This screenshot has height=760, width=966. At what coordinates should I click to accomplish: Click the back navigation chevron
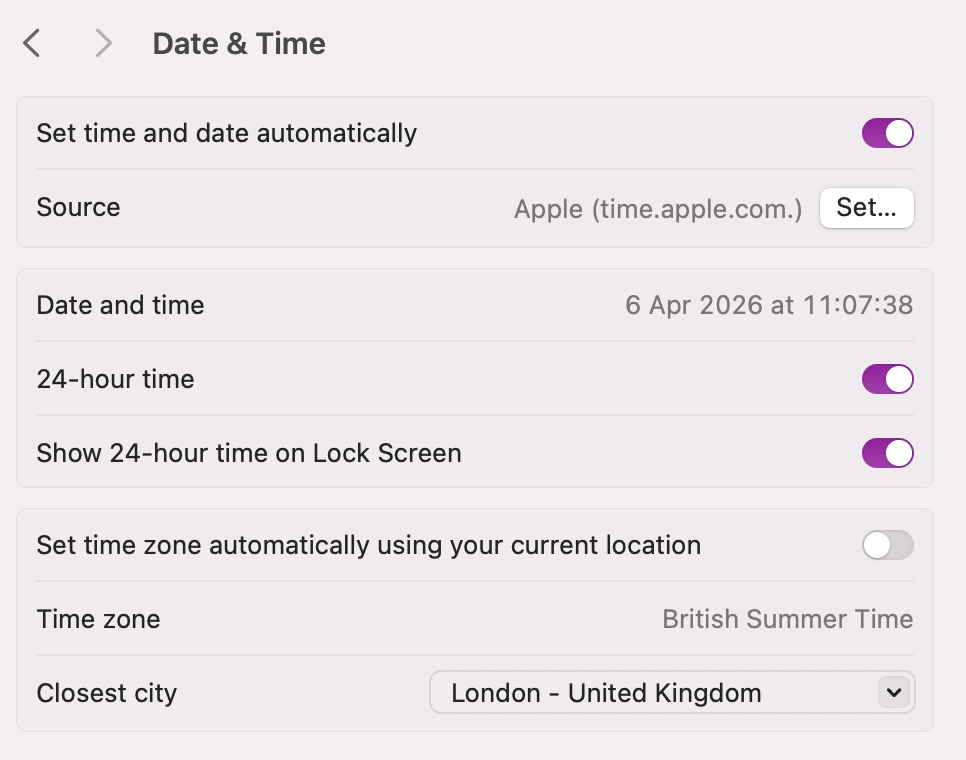(x=30, y=43)
